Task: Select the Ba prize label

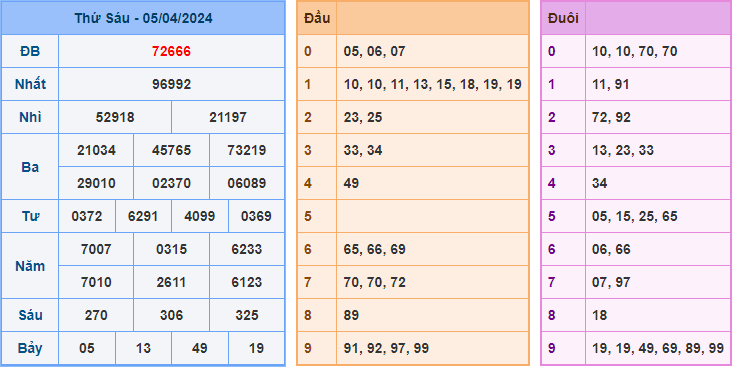Action: (30, 167)
